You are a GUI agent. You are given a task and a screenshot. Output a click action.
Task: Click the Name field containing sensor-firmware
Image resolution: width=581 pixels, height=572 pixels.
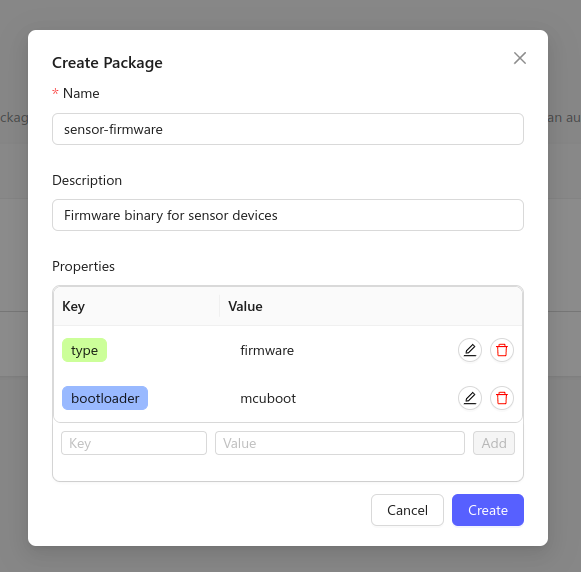[288, 129]
